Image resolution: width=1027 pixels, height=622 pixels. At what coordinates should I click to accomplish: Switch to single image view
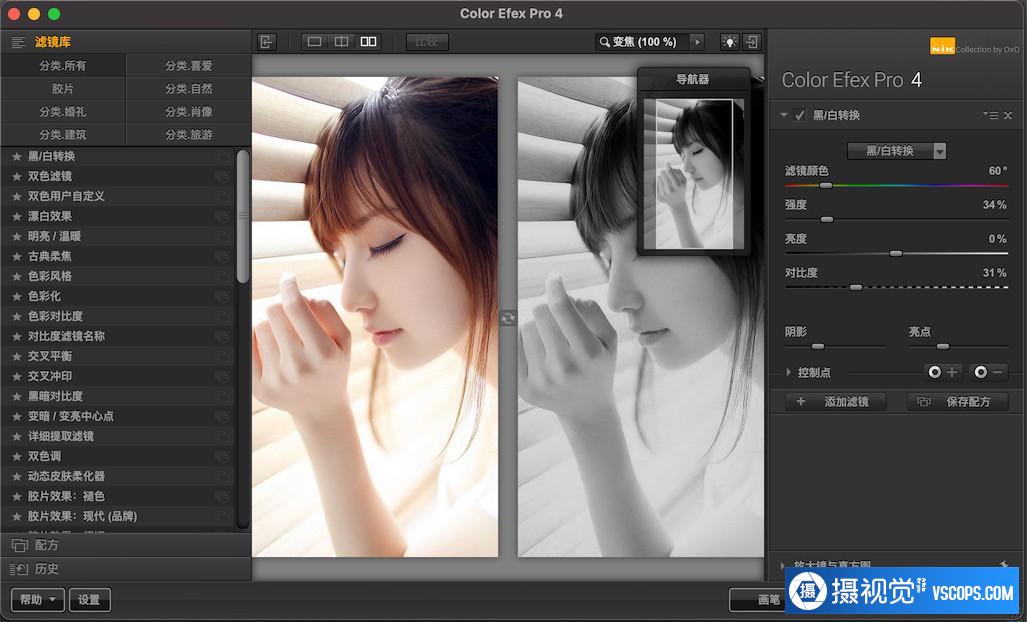[x=314, y=42]
